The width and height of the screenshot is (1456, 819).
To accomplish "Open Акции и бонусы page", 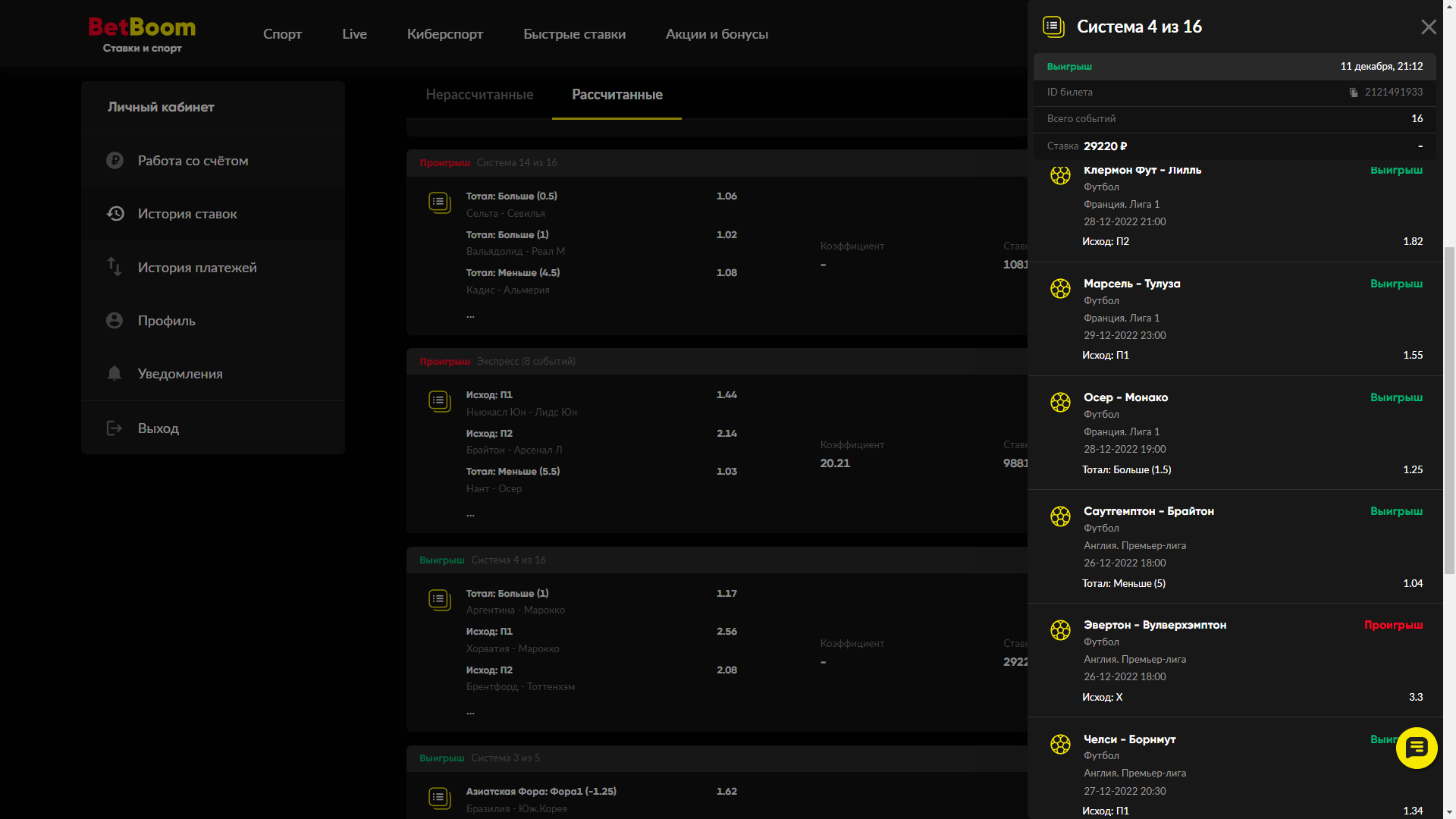I will pyautogui.click(x=717, y=34).
